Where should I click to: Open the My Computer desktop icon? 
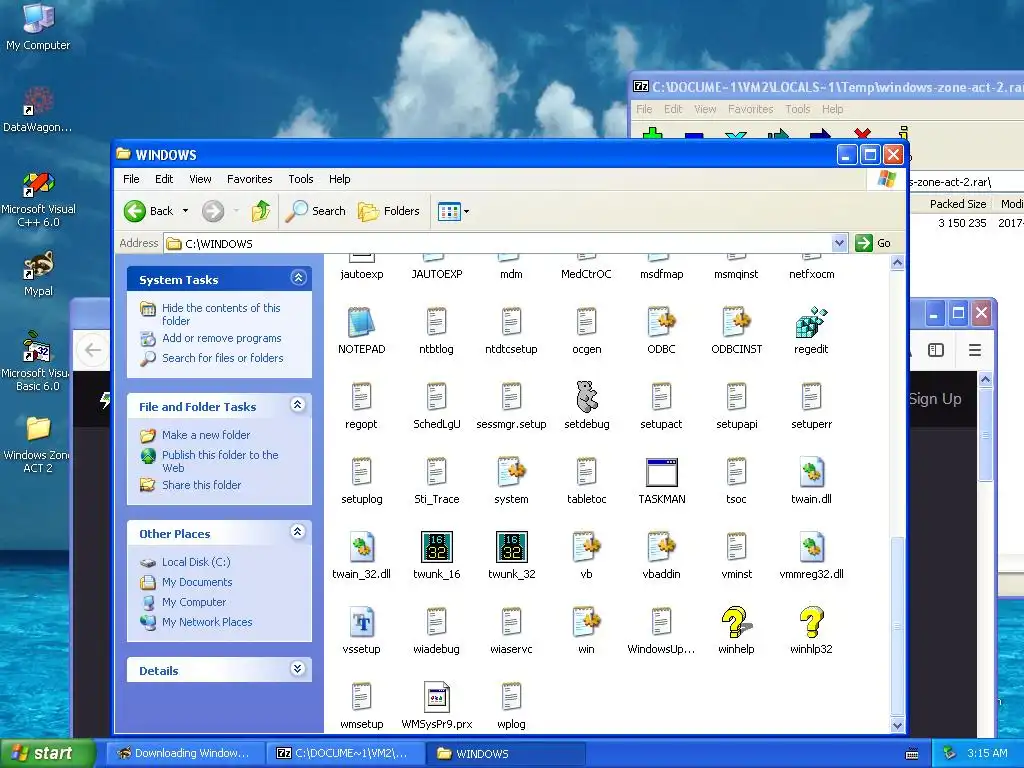[38, 26]
